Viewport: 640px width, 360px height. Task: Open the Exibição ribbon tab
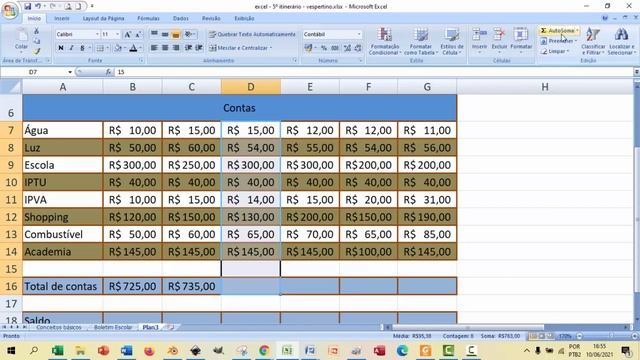(244, 18)
